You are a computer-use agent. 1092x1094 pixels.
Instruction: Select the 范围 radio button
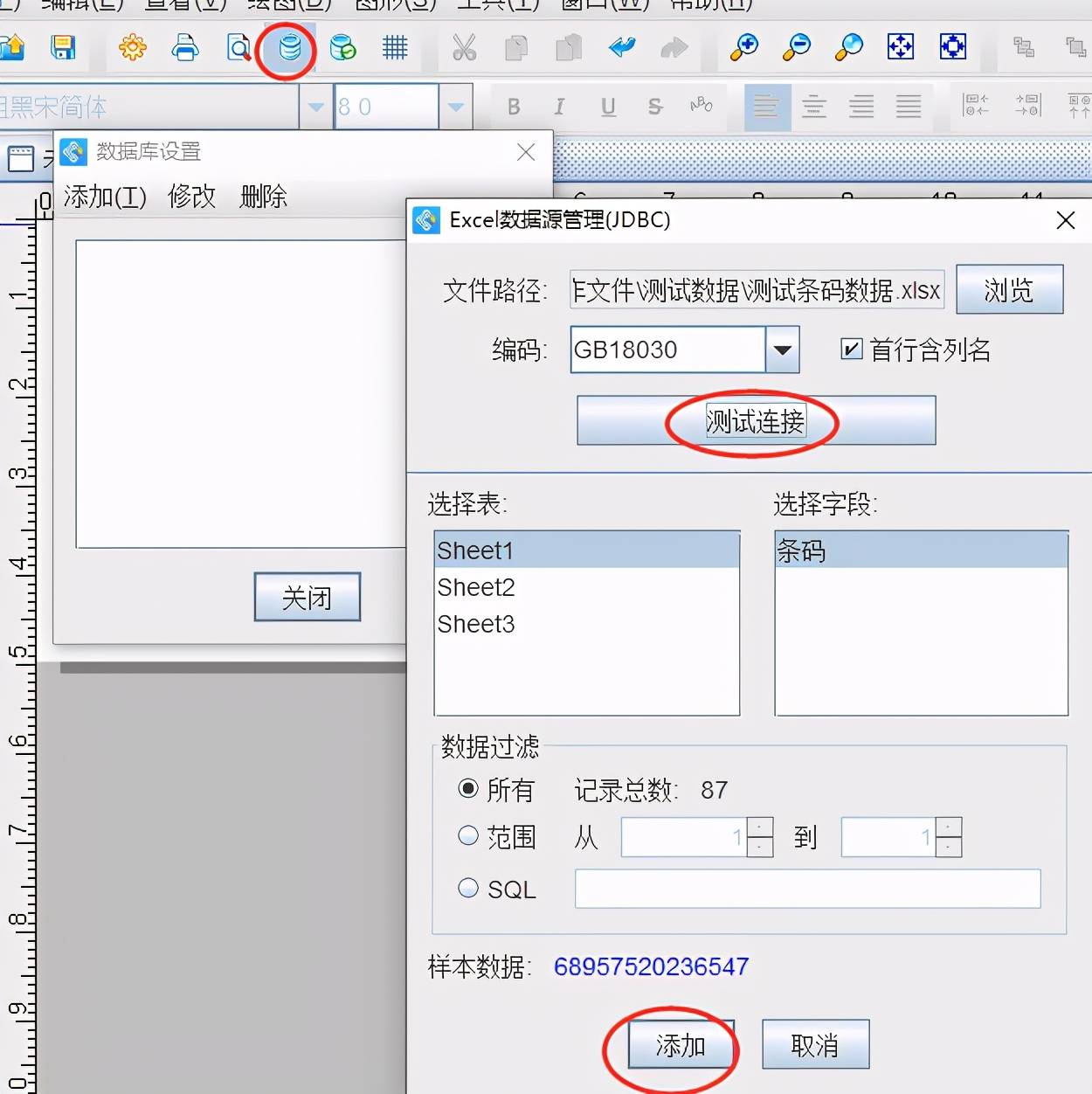click(469, 836)
